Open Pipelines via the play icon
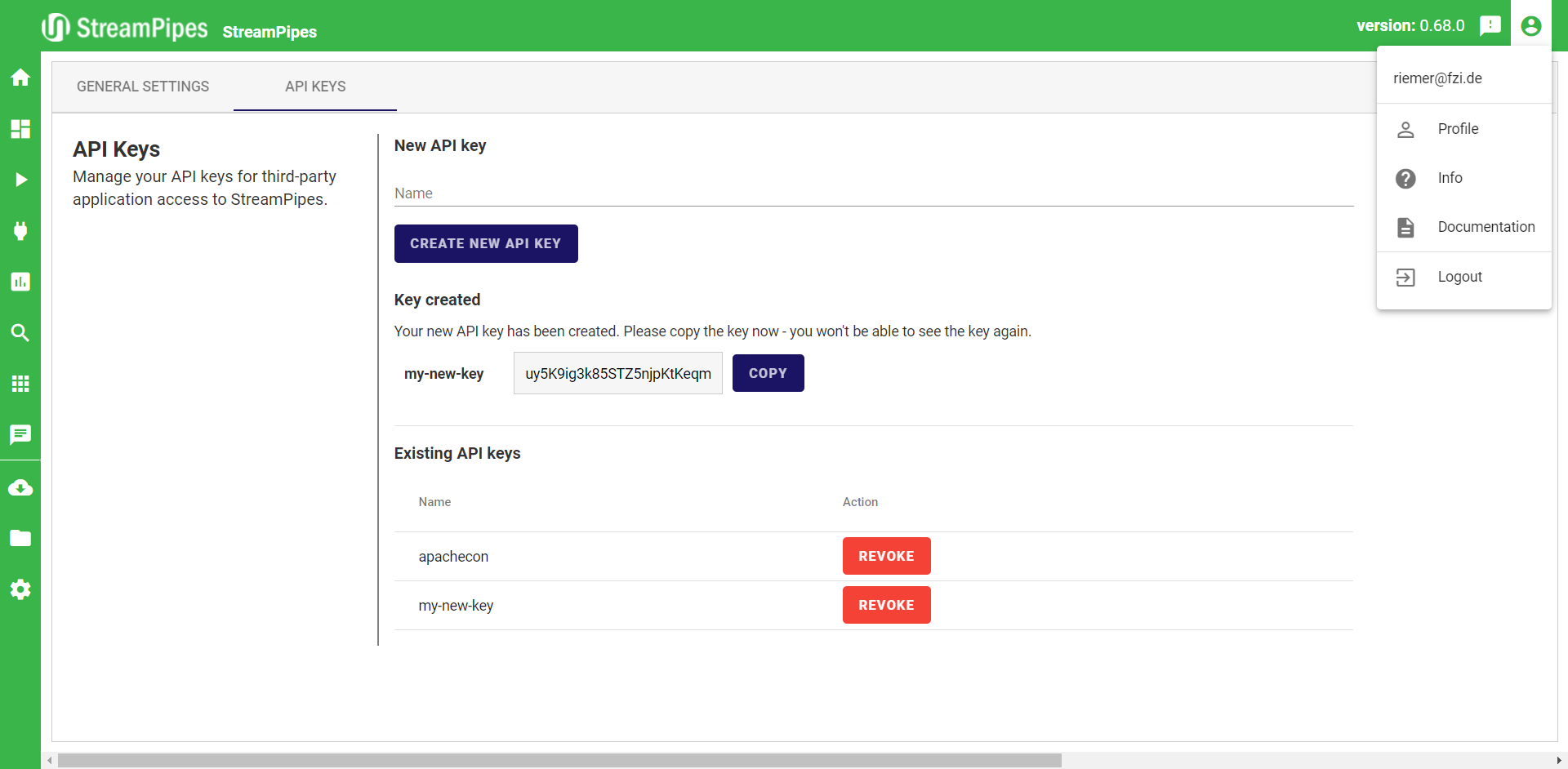This screenshot has height=769, width=1568. tap(20, 180)
